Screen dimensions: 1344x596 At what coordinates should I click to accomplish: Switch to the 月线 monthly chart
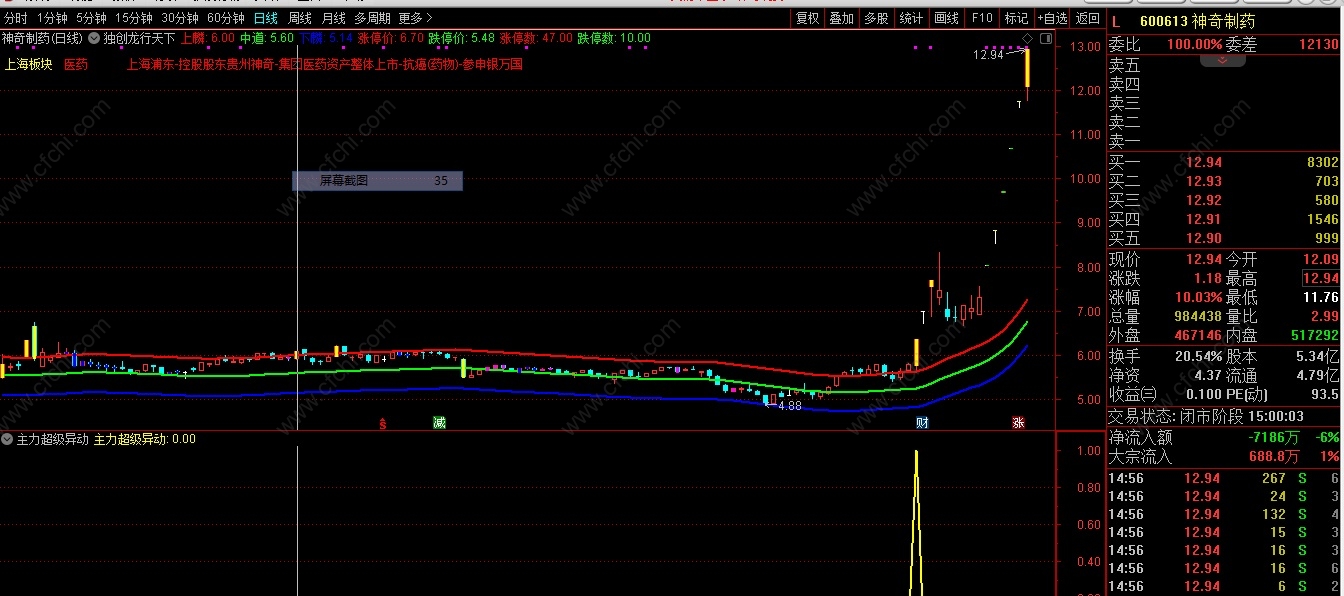click(333, 18)
